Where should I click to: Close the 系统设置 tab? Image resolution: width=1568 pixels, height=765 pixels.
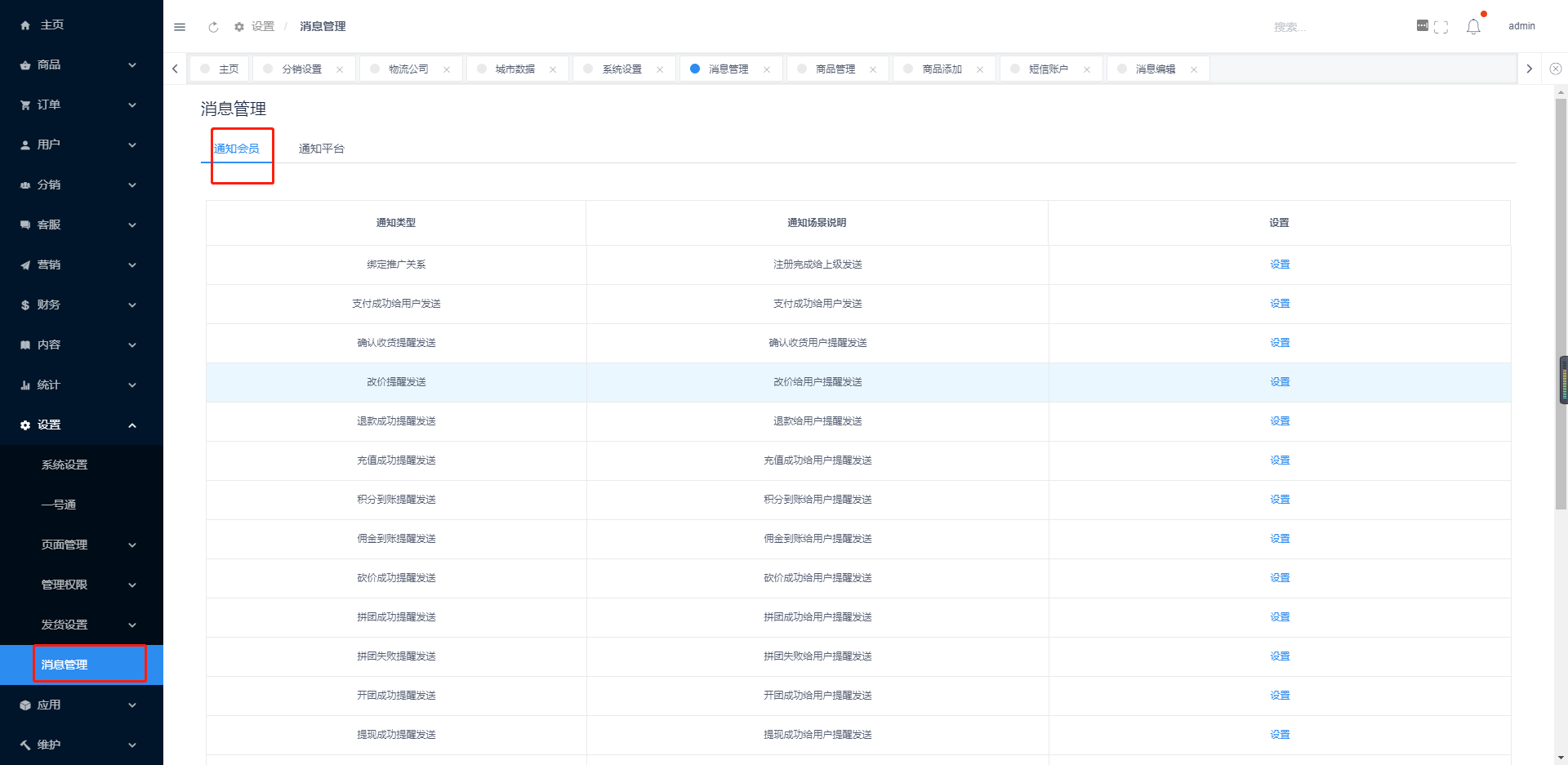click(660, 69)
